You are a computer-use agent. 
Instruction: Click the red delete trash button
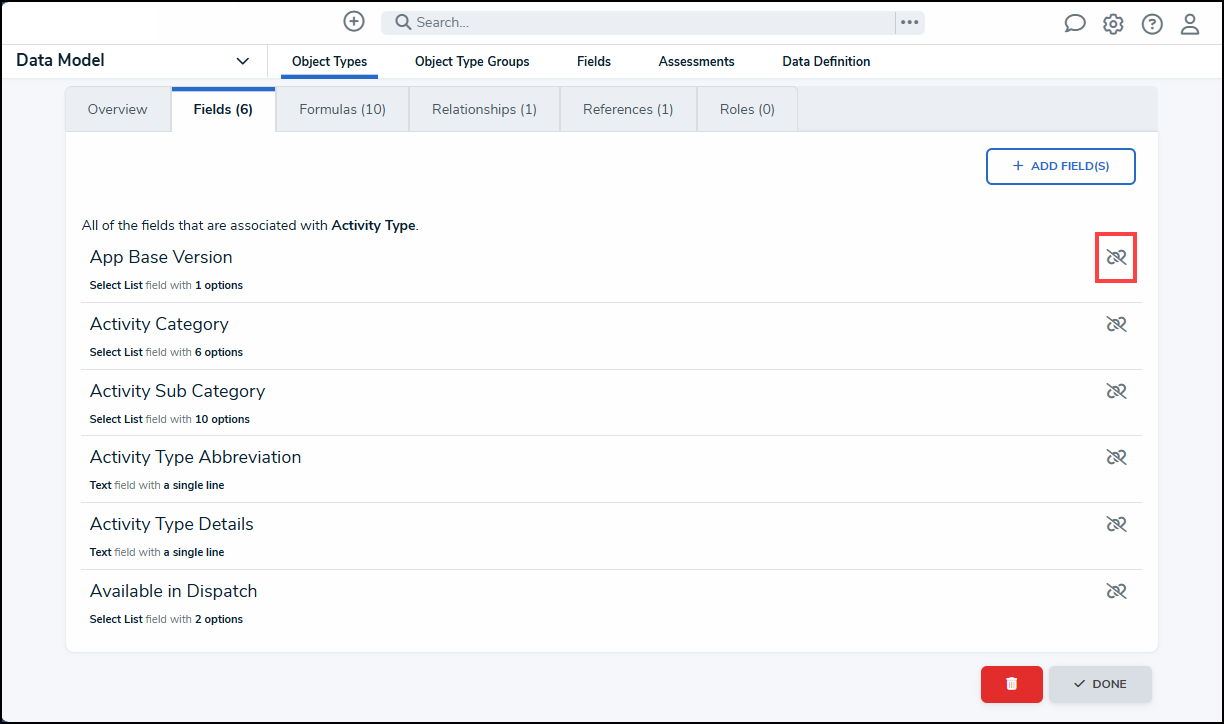coord(1012,684)
